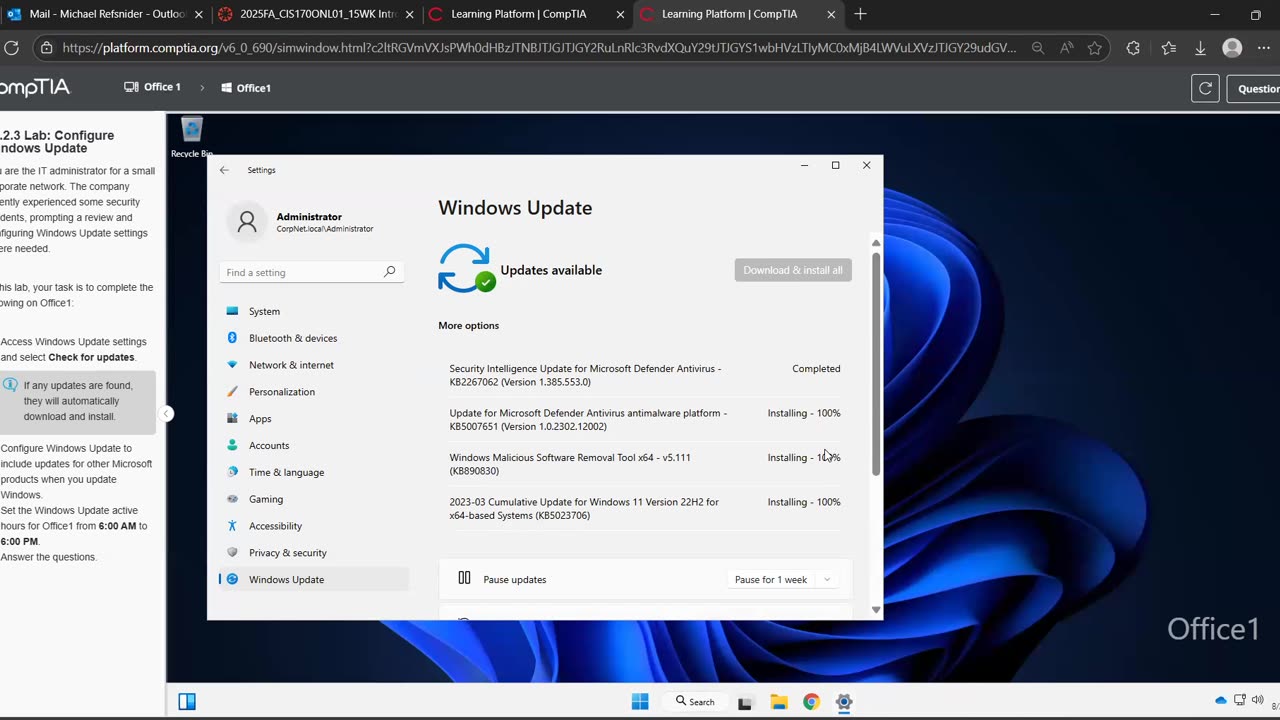Click More options heading
This screenshot has width=1280, height=720.
(468, 326)
